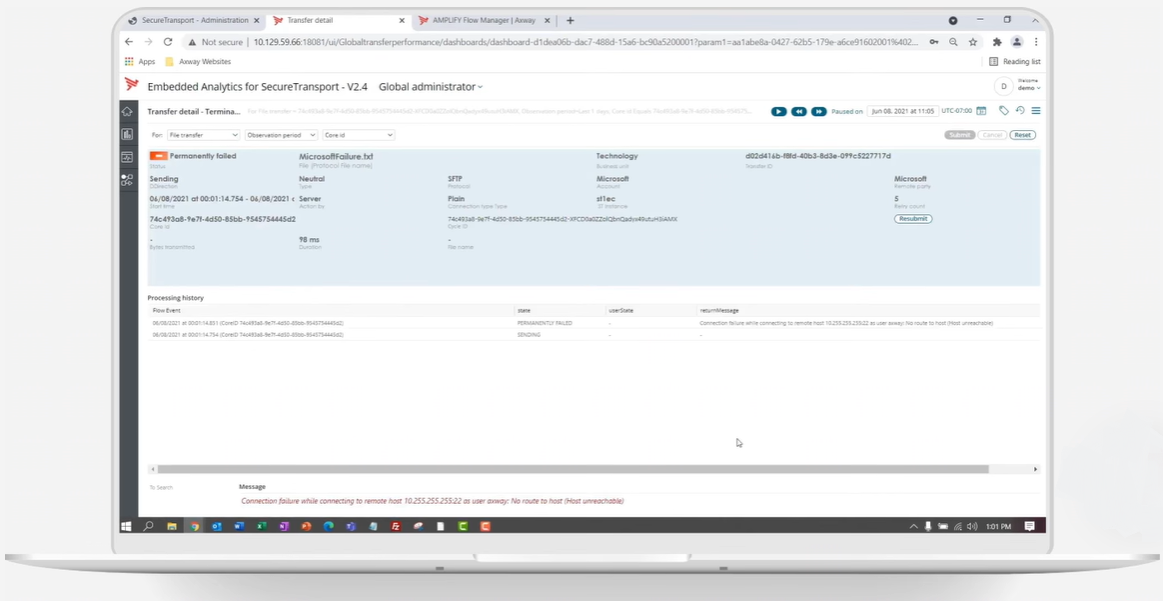The image size is (1163, 601).
Task: Open Outlook from taskbar
Action: (x=217, y=526)
